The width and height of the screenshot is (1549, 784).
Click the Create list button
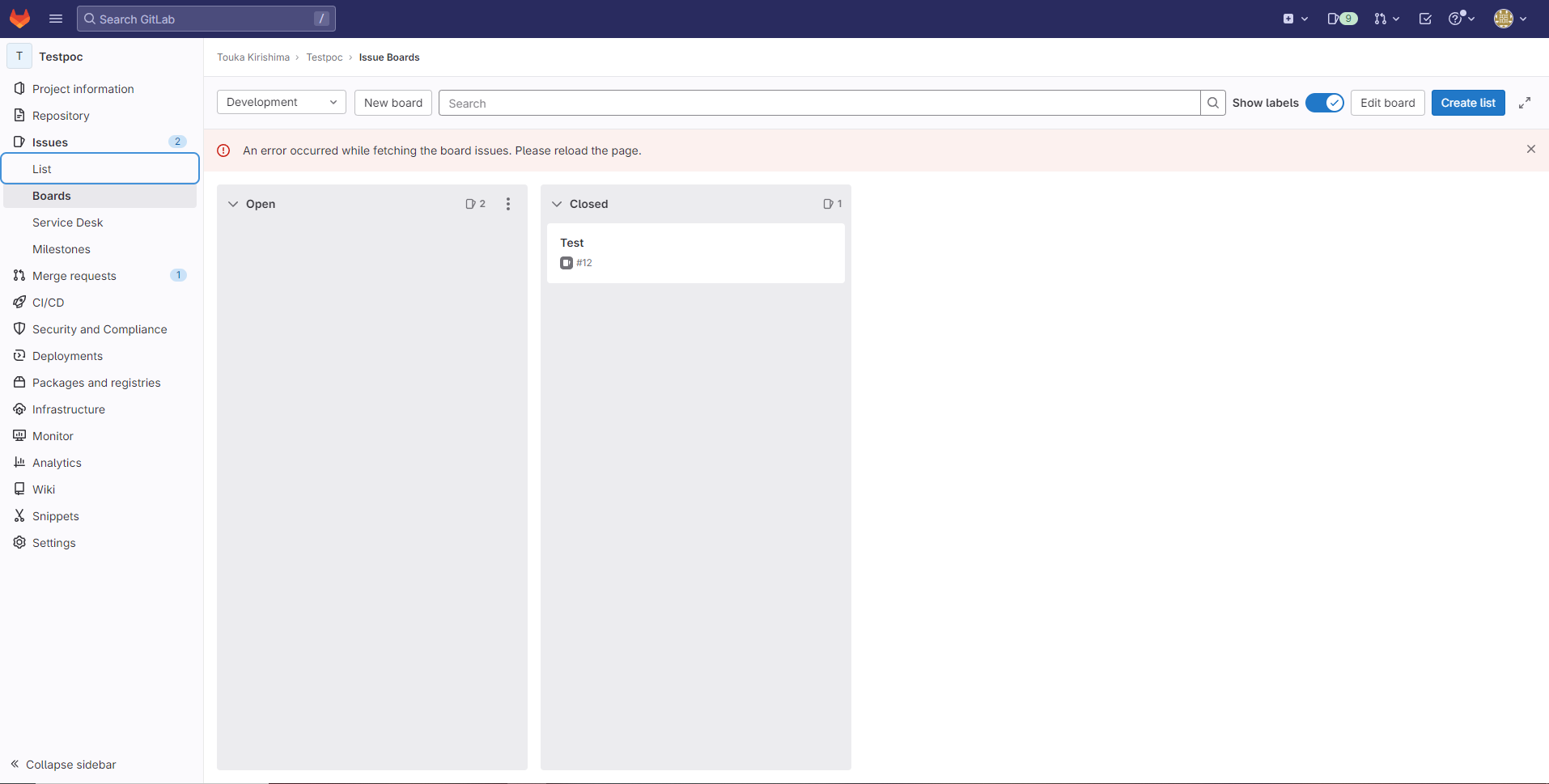(1467, 103)
